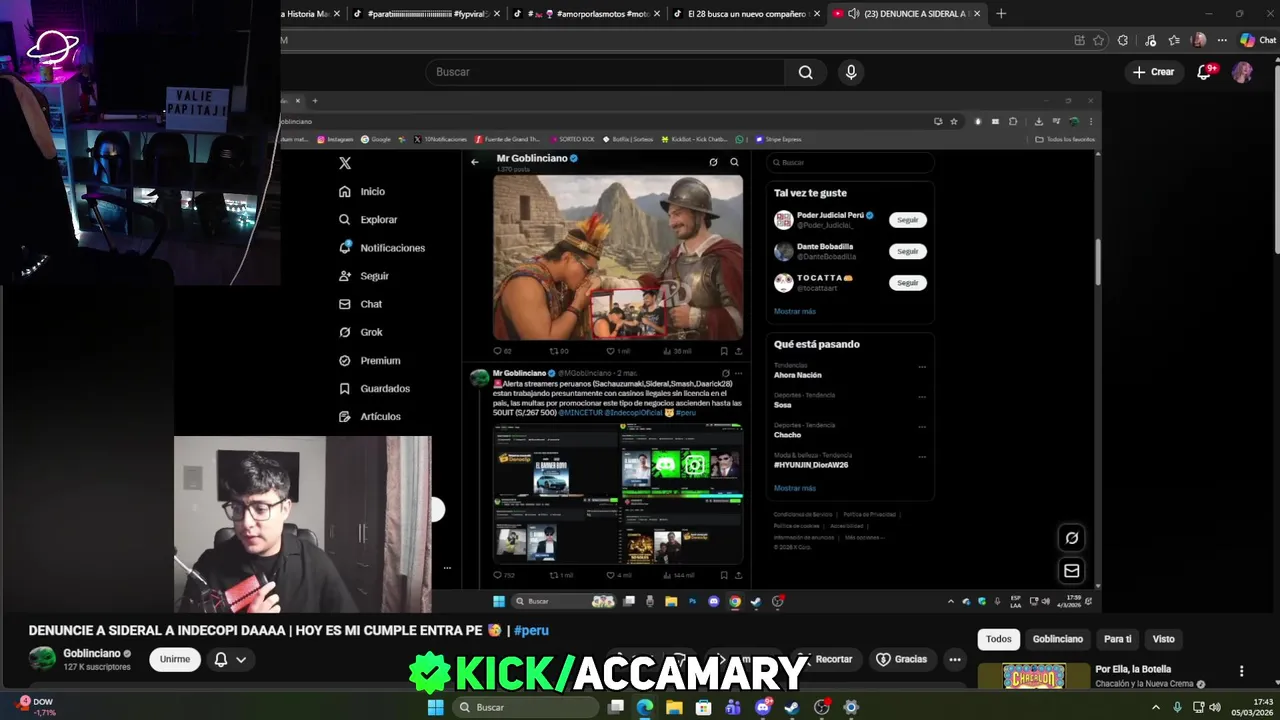Open the browser three-dot settings menu

pos(1222,40)
